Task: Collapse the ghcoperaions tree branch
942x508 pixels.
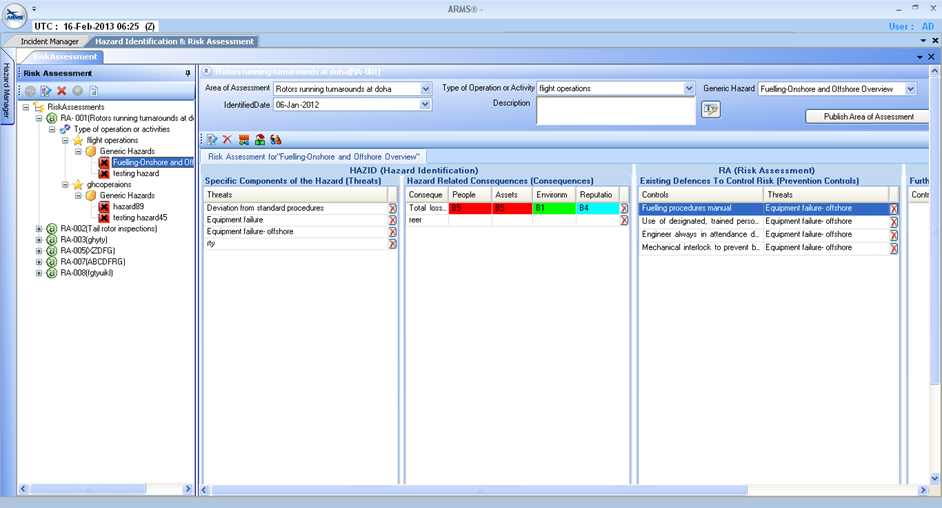Action: pos(65,185)
